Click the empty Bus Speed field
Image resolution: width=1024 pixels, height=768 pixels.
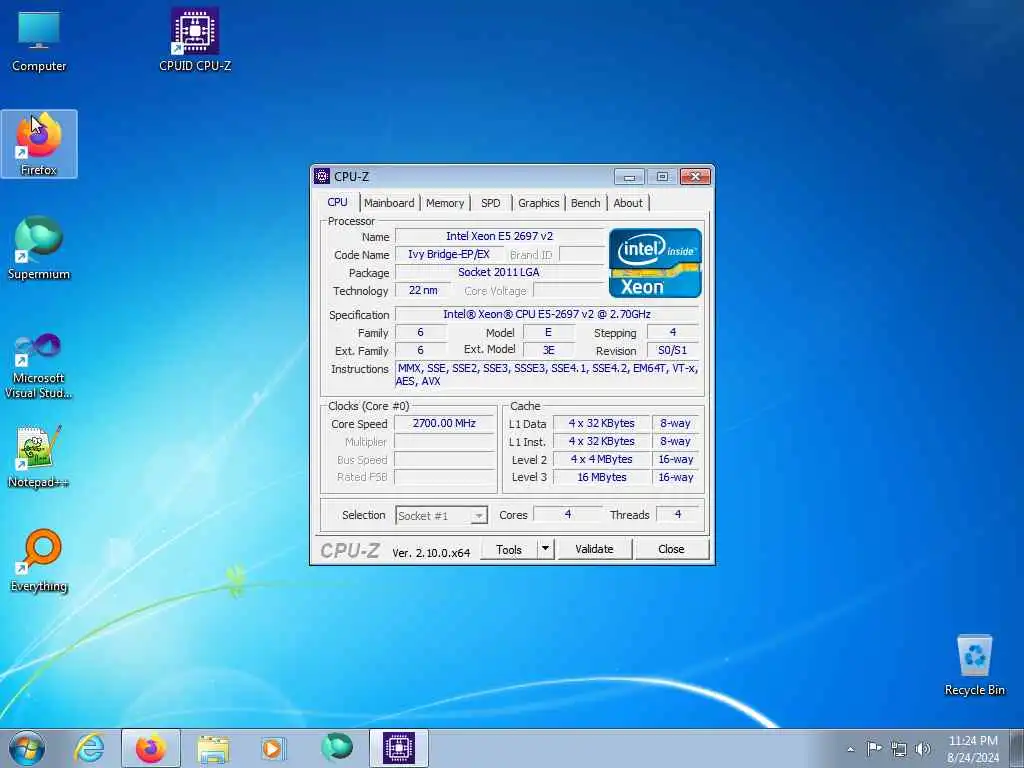444,459
